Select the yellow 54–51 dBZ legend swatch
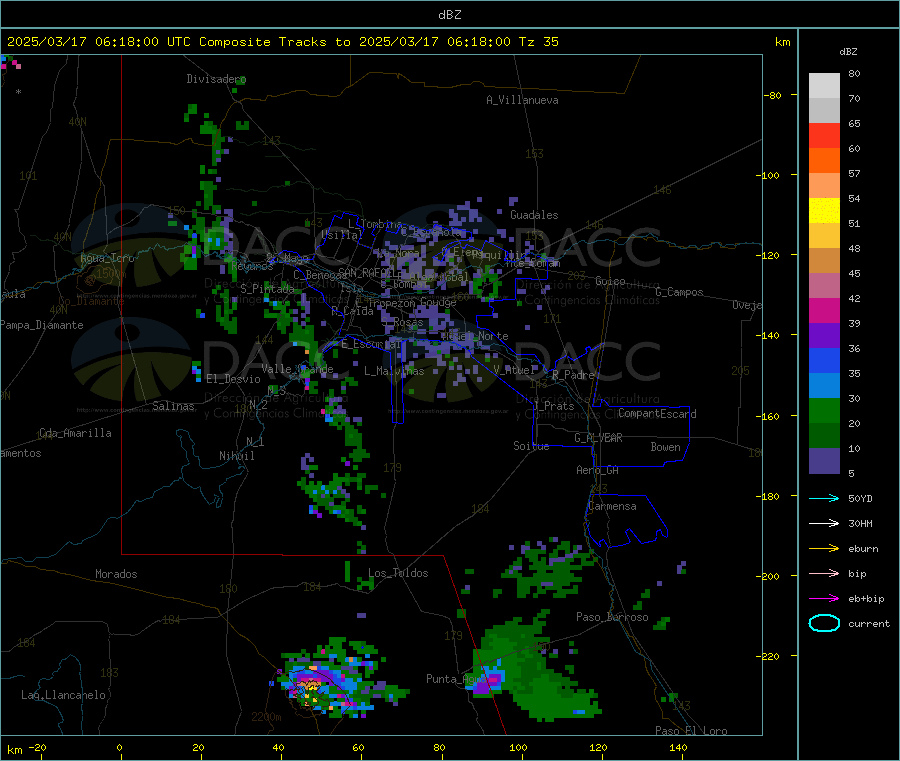This screenshot has height=761, width=900. point(824,211)
